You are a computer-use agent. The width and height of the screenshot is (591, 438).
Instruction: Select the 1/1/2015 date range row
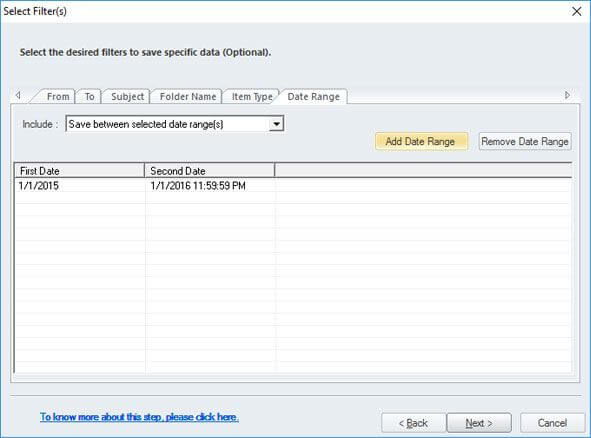[293, 185]
